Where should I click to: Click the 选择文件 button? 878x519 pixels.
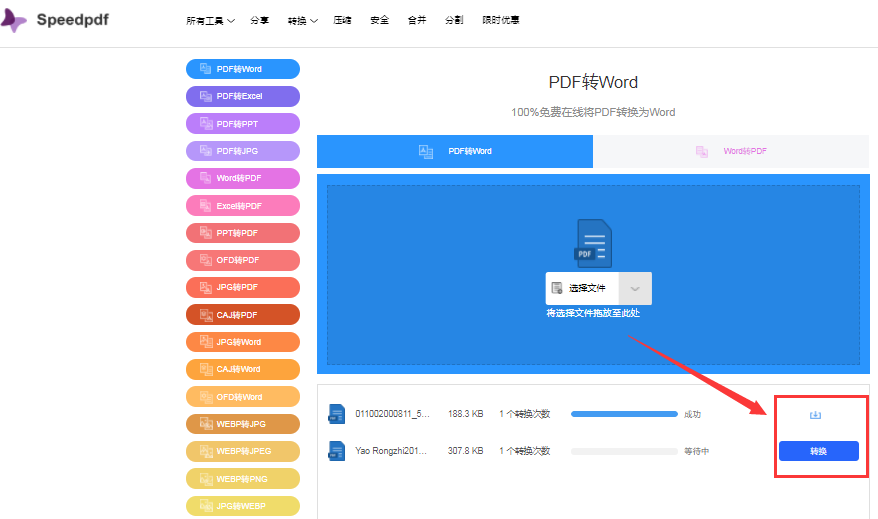582,288
